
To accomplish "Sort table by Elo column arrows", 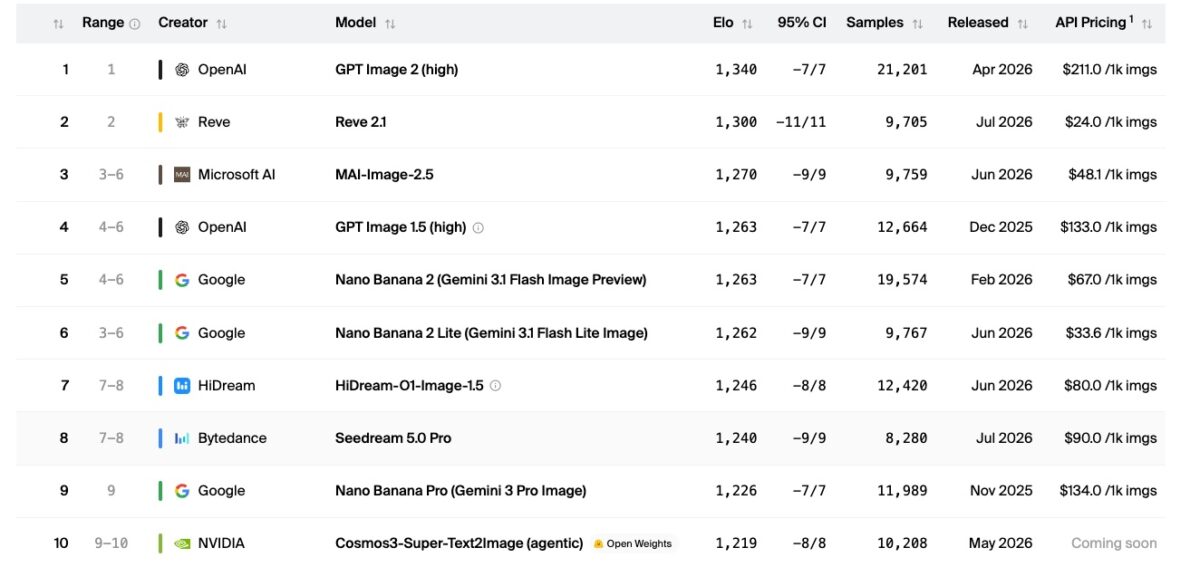I will [748, 23].
